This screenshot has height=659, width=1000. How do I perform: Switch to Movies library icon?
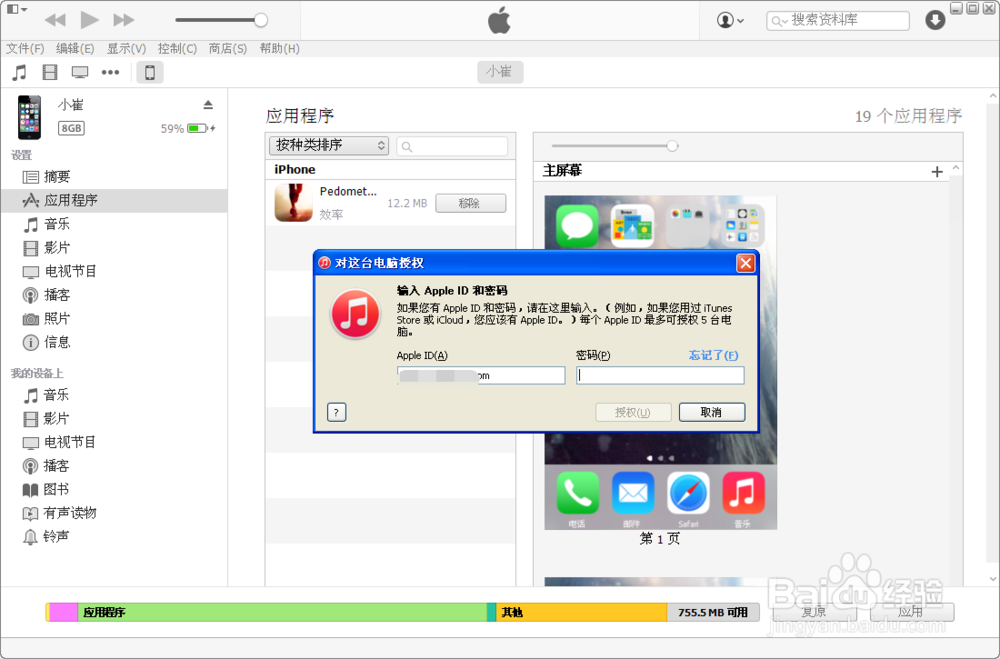[50, 72]
